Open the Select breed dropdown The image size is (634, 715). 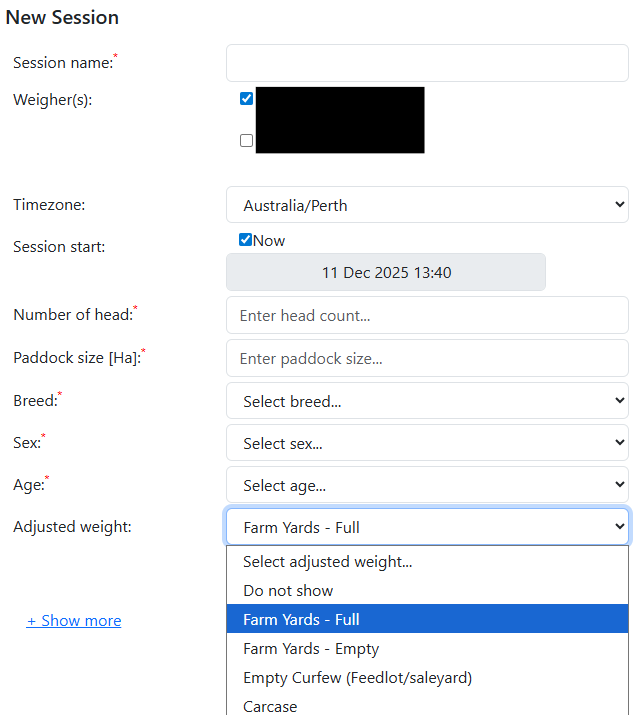[x=427, y=401]
